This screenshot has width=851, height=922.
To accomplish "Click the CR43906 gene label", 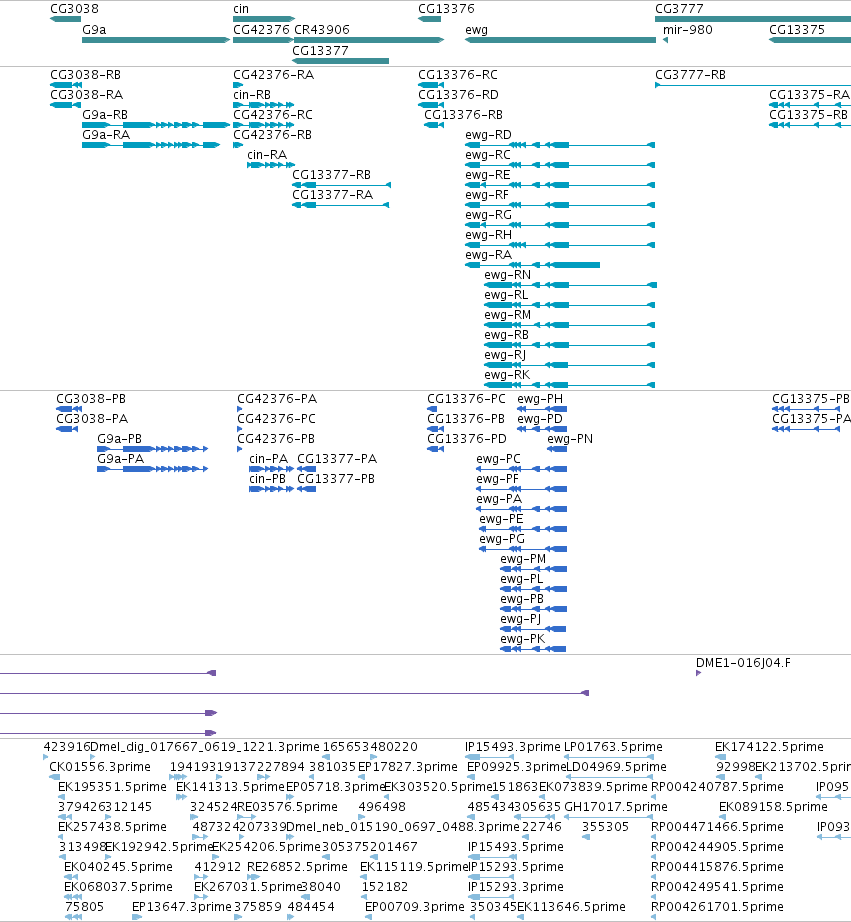I will point(322,30).
